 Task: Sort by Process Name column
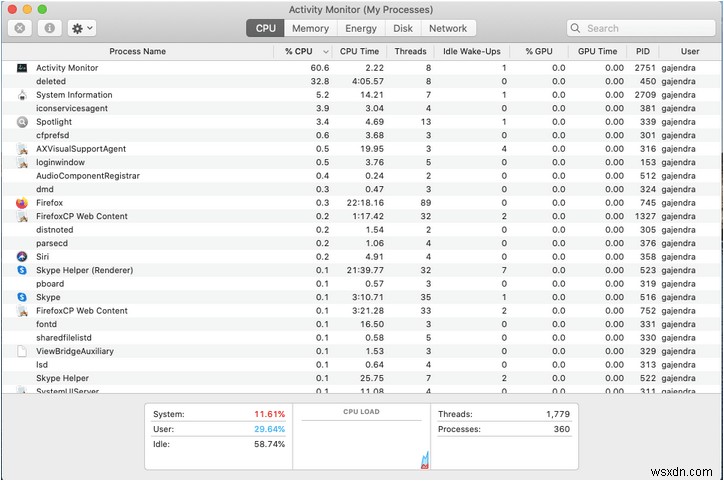point(138,52)
